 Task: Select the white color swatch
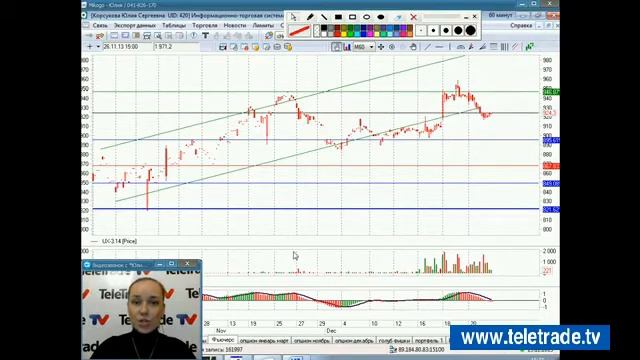(324, 34)
